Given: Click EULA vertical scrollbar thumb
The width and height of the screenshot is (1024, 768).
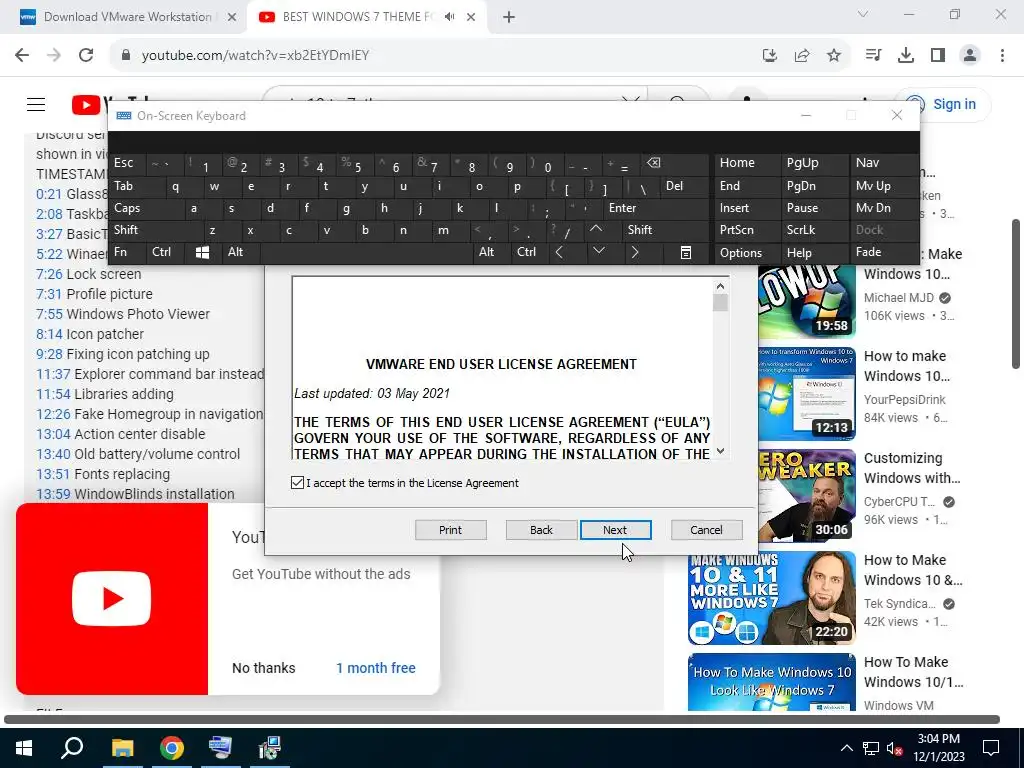Looking at the screenshot, I should pyautogui.click(x=720, y=303).
